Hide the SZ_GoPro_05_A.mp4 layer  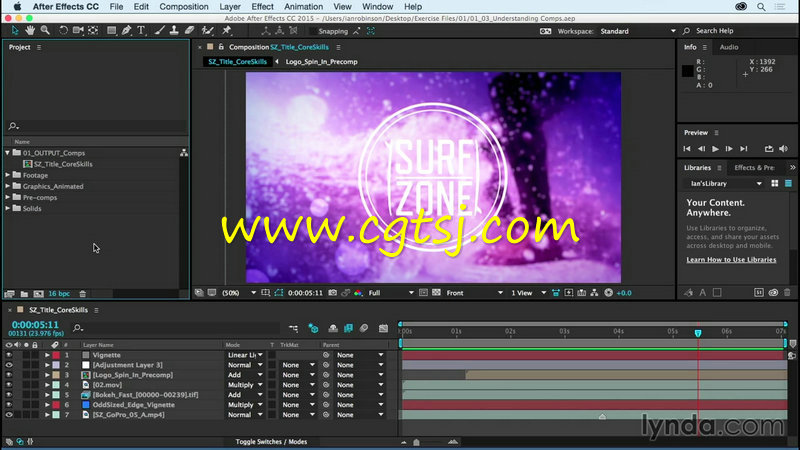coord(9,415)
